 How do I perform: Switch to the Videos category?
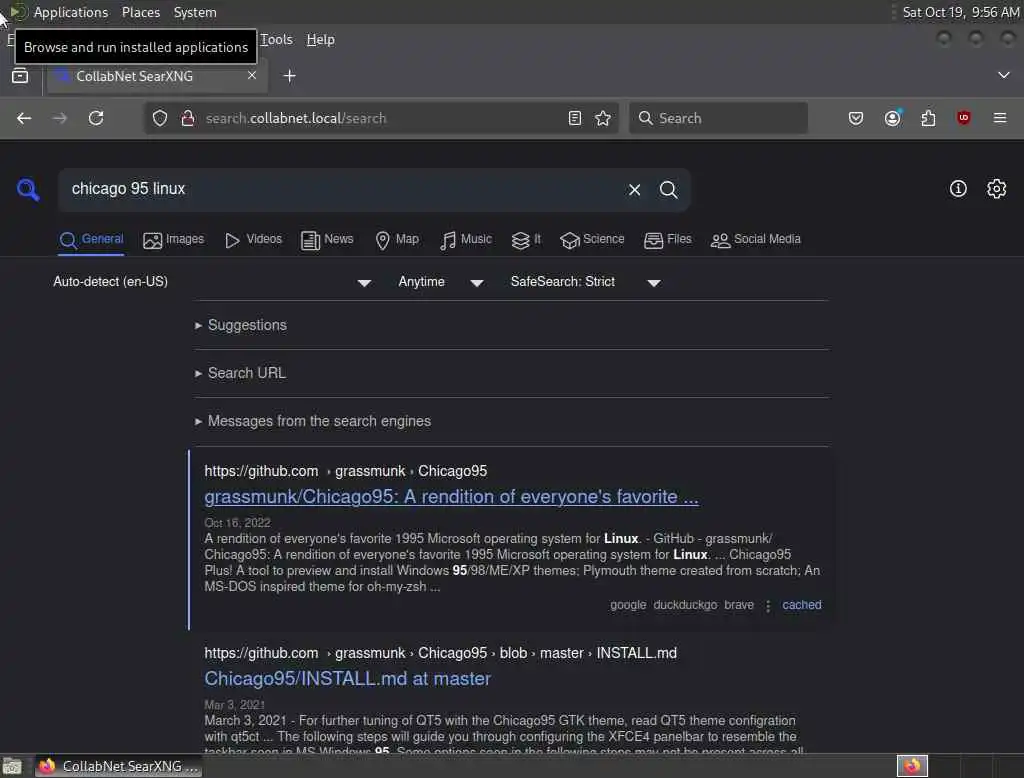tap(253, 240)
